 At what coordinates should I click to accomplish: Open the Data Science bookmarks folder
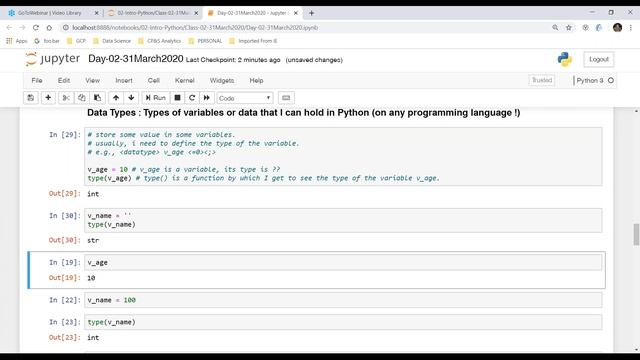tap(112, 41)
